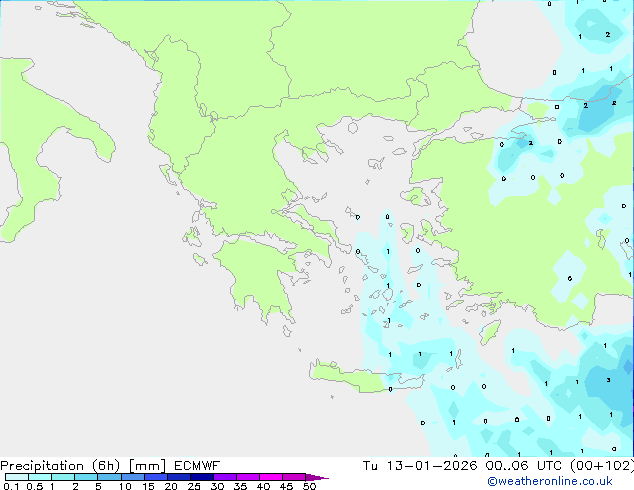This screenshot has width=634, height=490.
Task: Click the 40–45 mm magenta legend swatch
Action: [271, 477]
